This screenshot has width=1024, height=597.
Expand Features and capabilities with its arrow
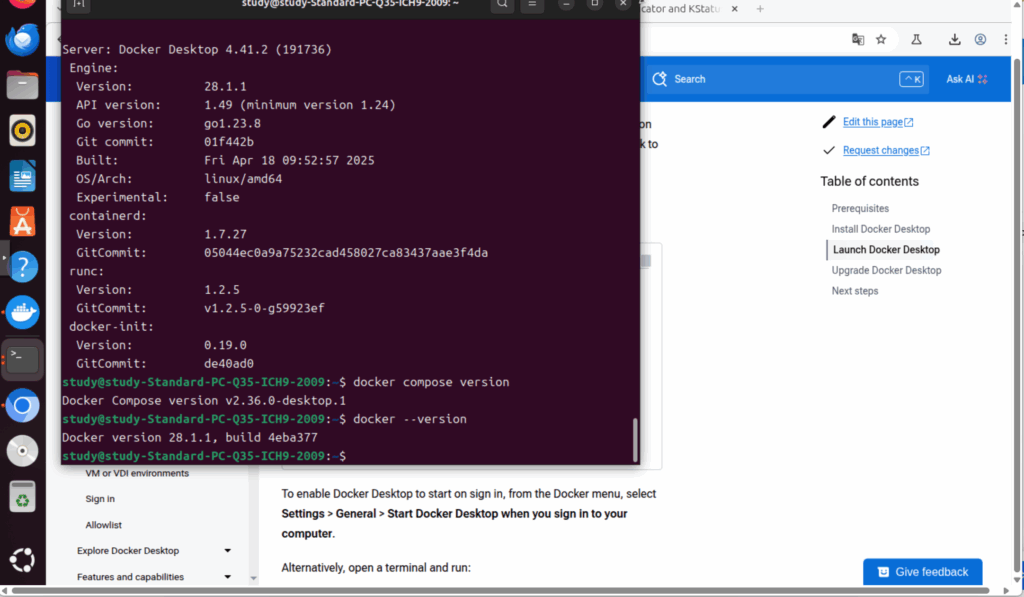coord(227,577)
